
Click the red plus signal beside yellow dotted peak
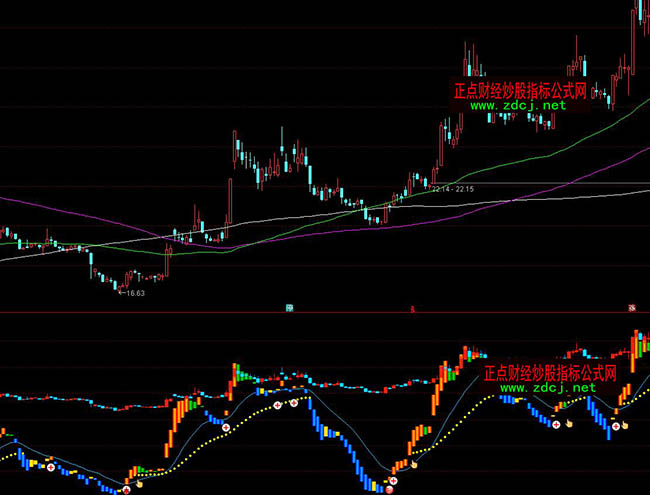tap(295, 402)
